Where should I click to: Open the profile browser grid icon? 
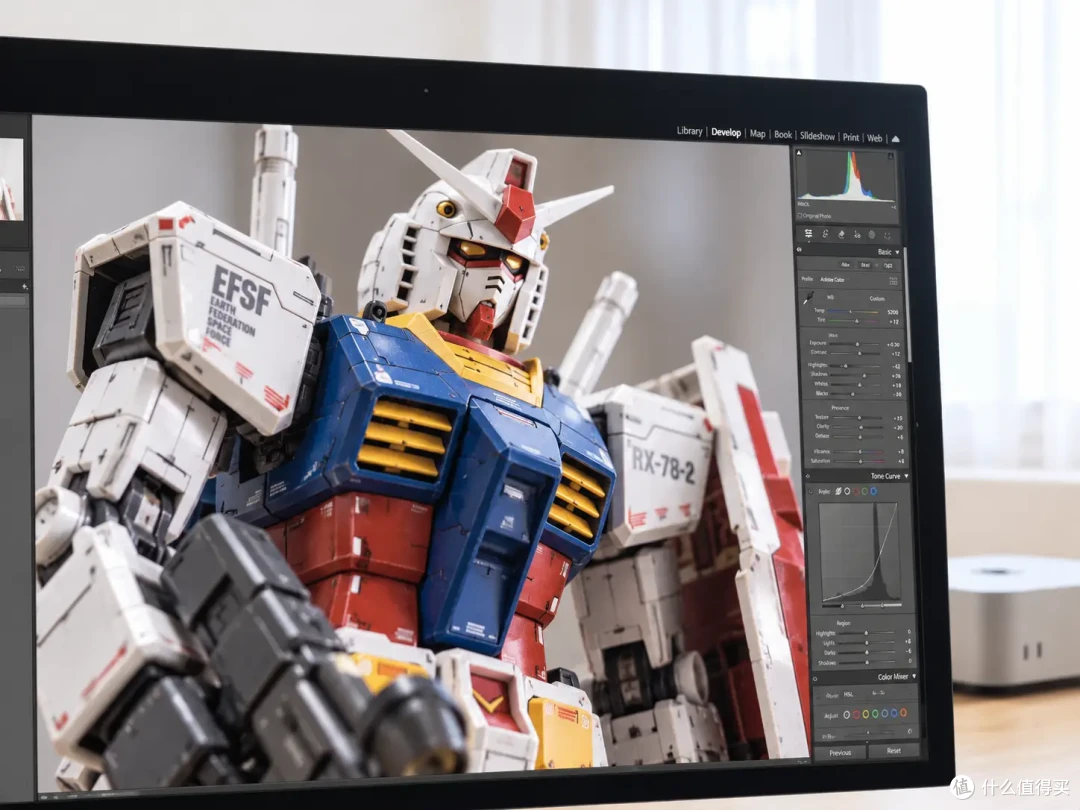(x=893, y=281)
